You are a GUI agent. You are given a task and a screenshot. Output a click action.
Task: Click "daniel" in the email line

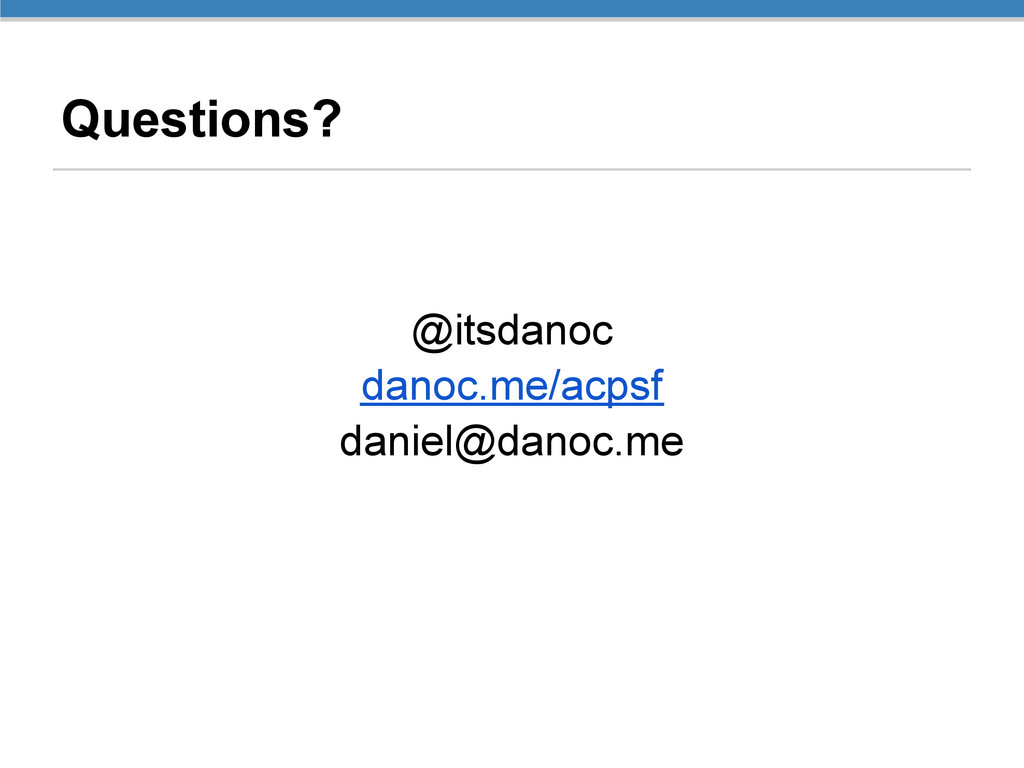point(396,441)
